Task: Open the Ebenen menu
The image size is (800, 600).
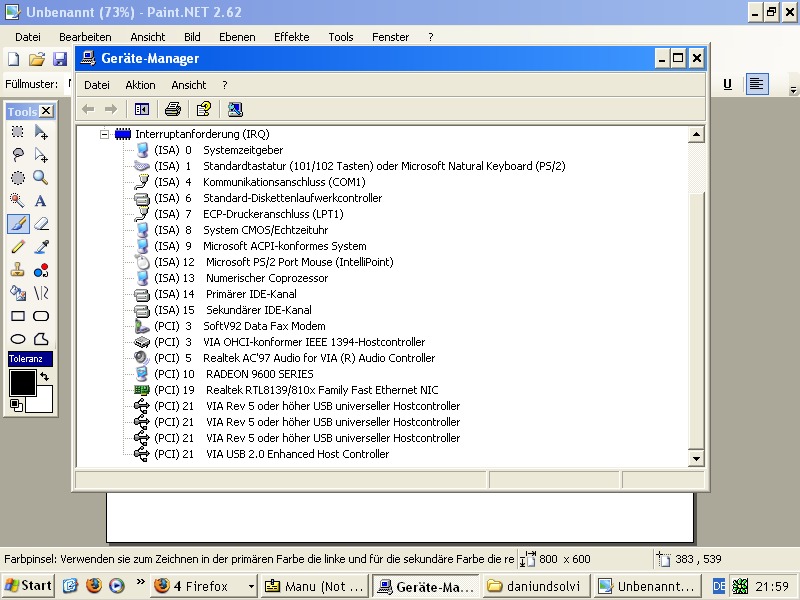Action: click(x=237, y=37)
